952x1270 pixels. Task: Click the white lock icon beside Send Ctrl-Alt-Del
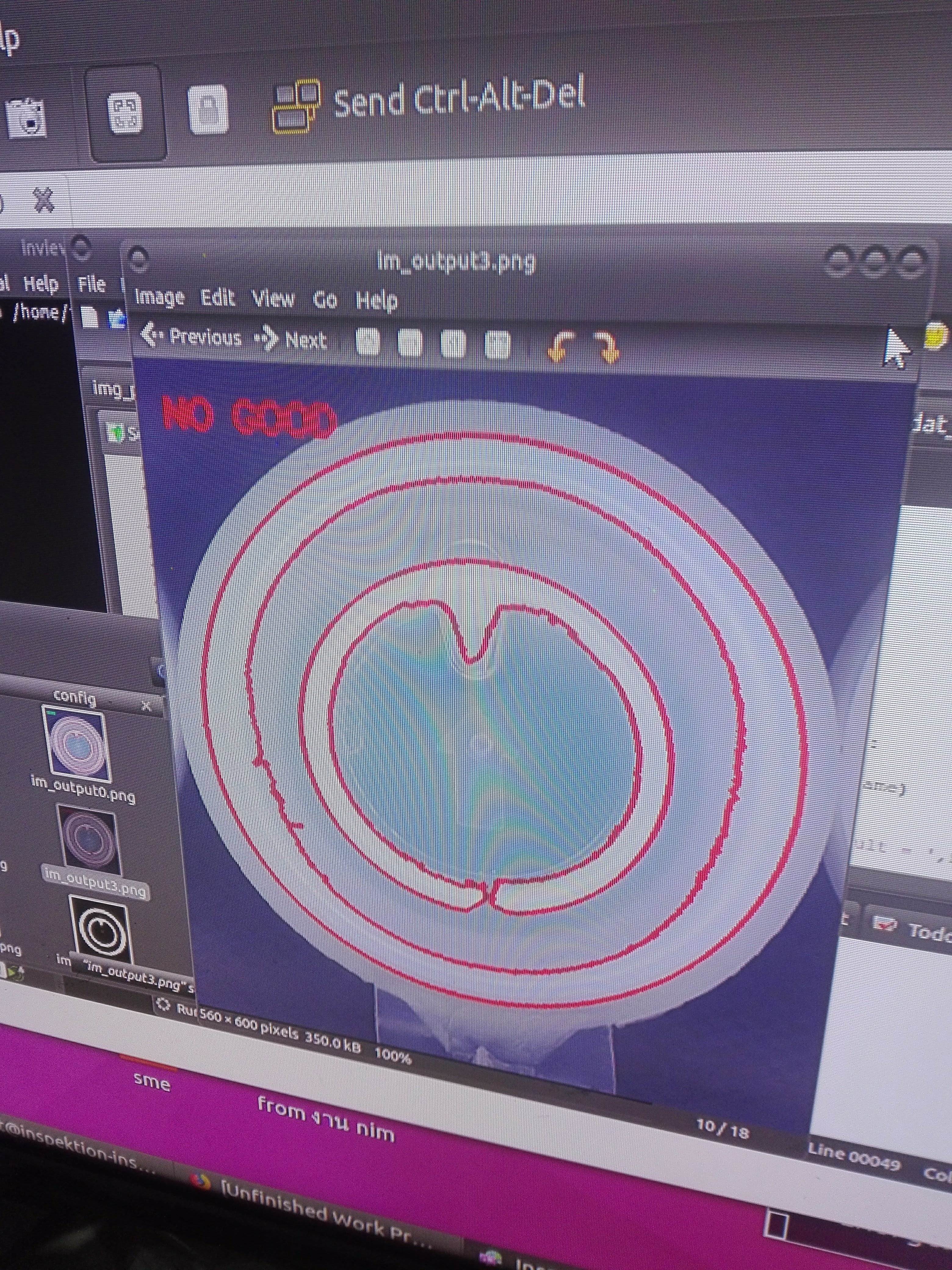click(x=208, y=109)
